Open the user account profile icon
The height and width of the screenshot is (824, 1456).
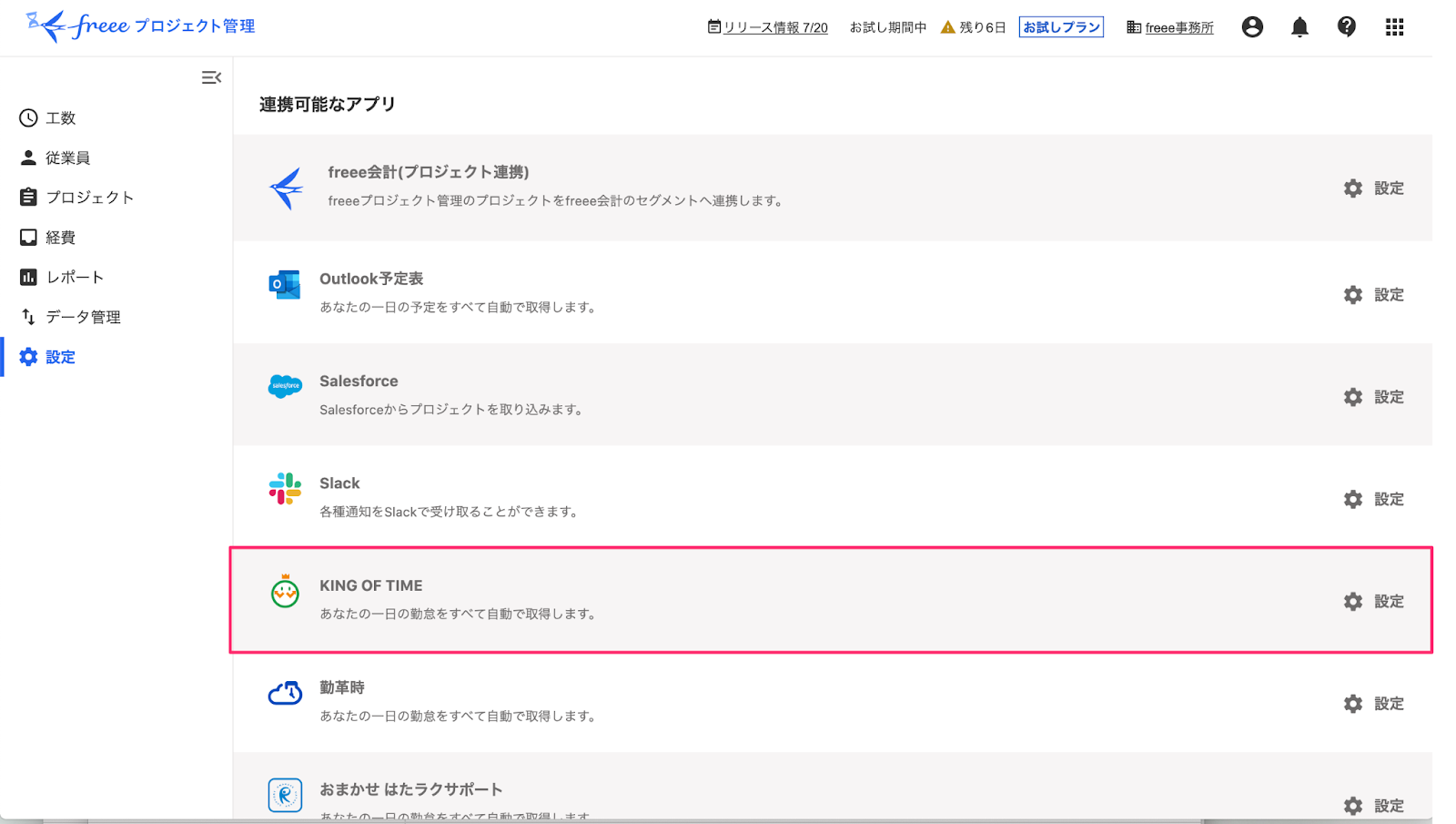1252,27
